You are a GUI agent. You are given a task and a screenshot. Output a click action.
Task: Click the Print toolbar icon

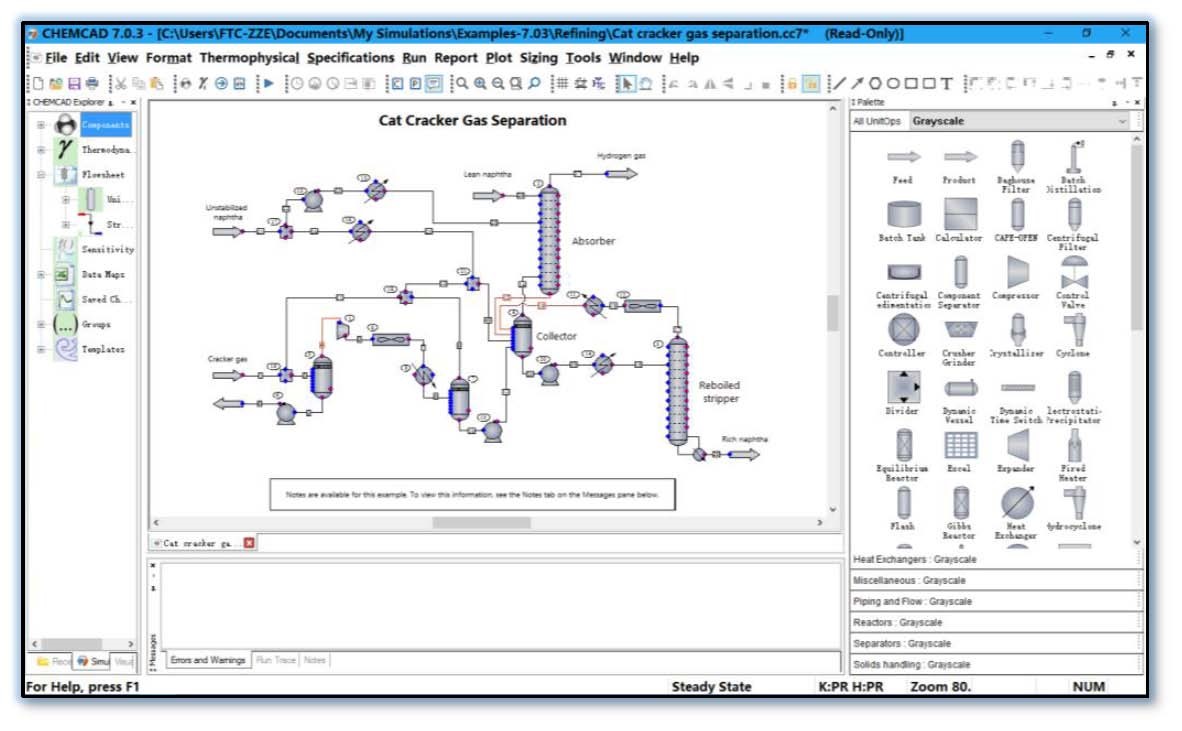coord(92,84)
